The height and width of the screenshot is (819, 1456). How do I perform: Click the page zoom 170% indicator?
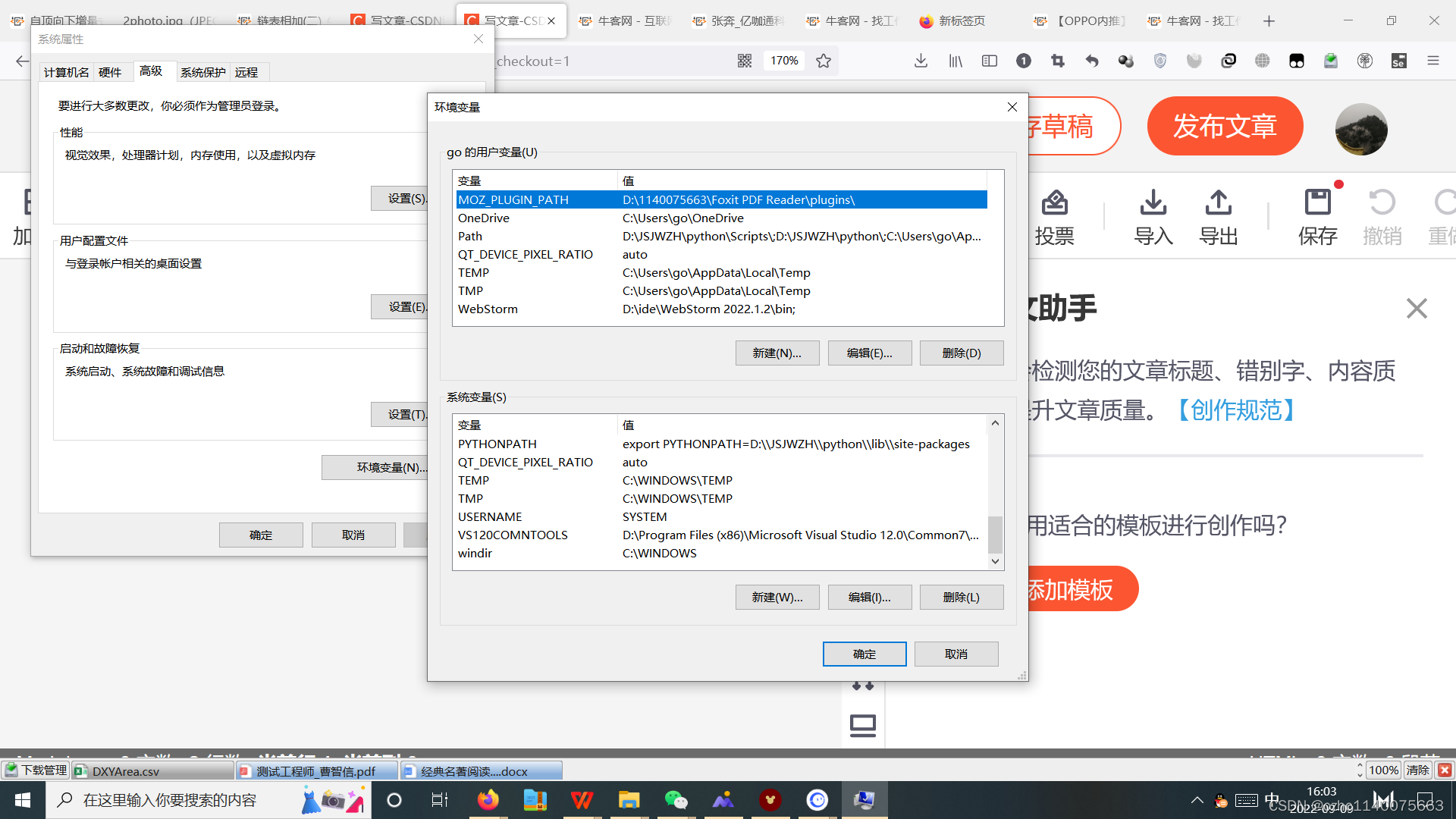tap(784, 61)
